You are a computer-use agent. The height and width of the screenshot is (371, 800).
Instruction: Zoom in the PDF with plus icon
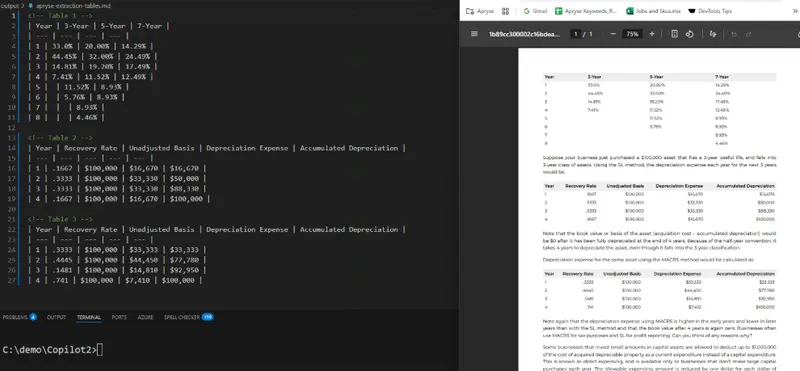652,34
